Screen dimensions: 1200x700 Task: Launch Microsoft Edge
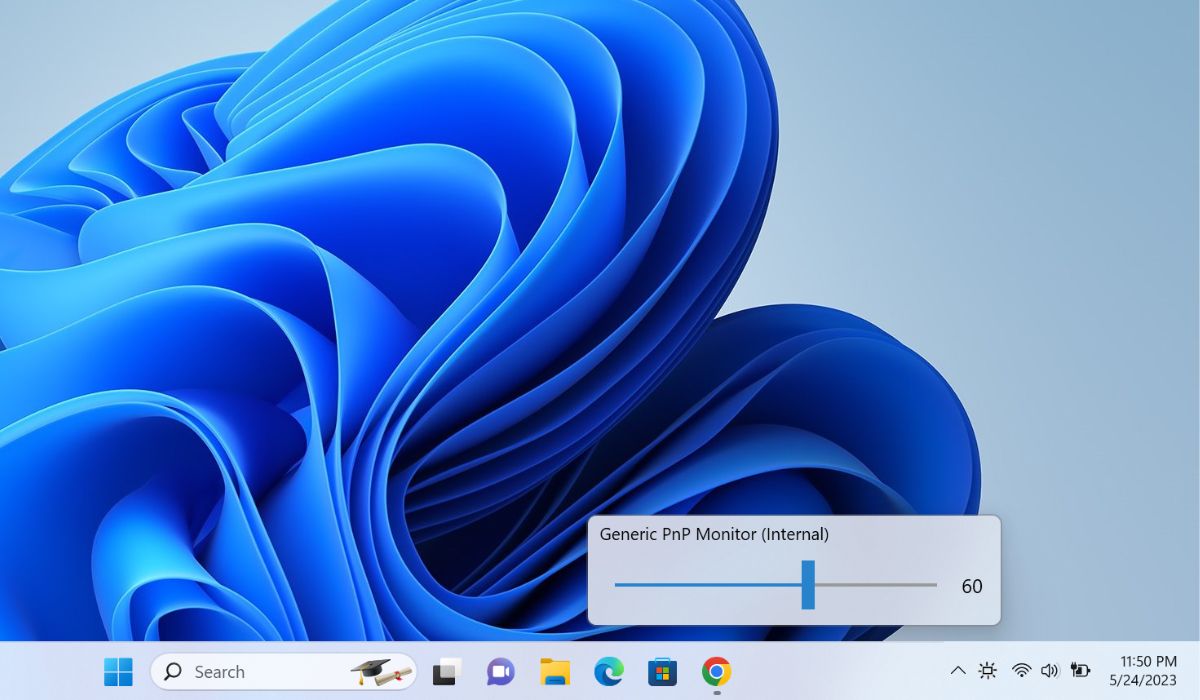click(607, 671)
